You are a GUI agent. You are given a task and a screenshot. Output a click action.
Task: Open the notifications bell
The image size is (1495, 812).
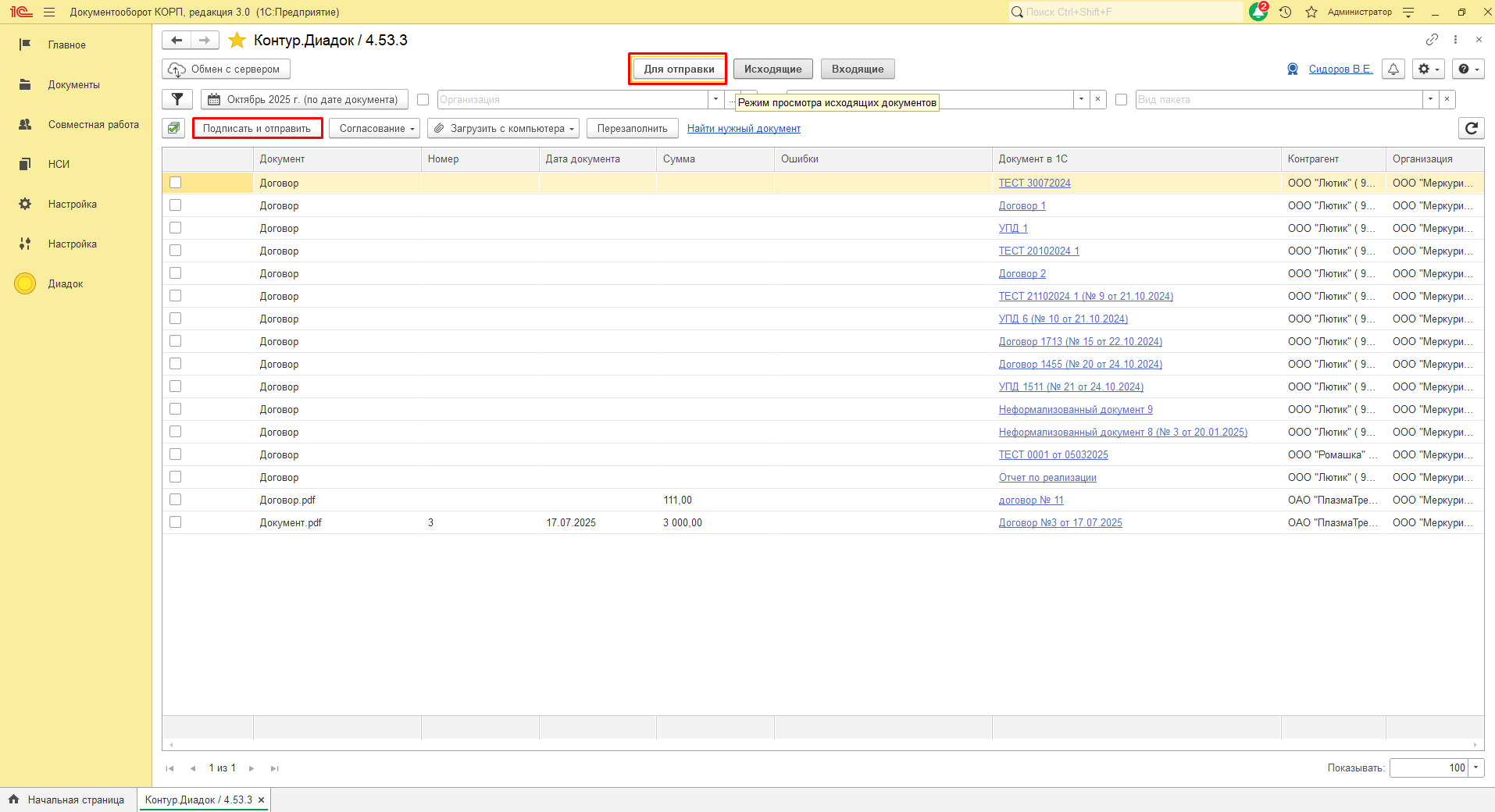tap(1393, 69)
